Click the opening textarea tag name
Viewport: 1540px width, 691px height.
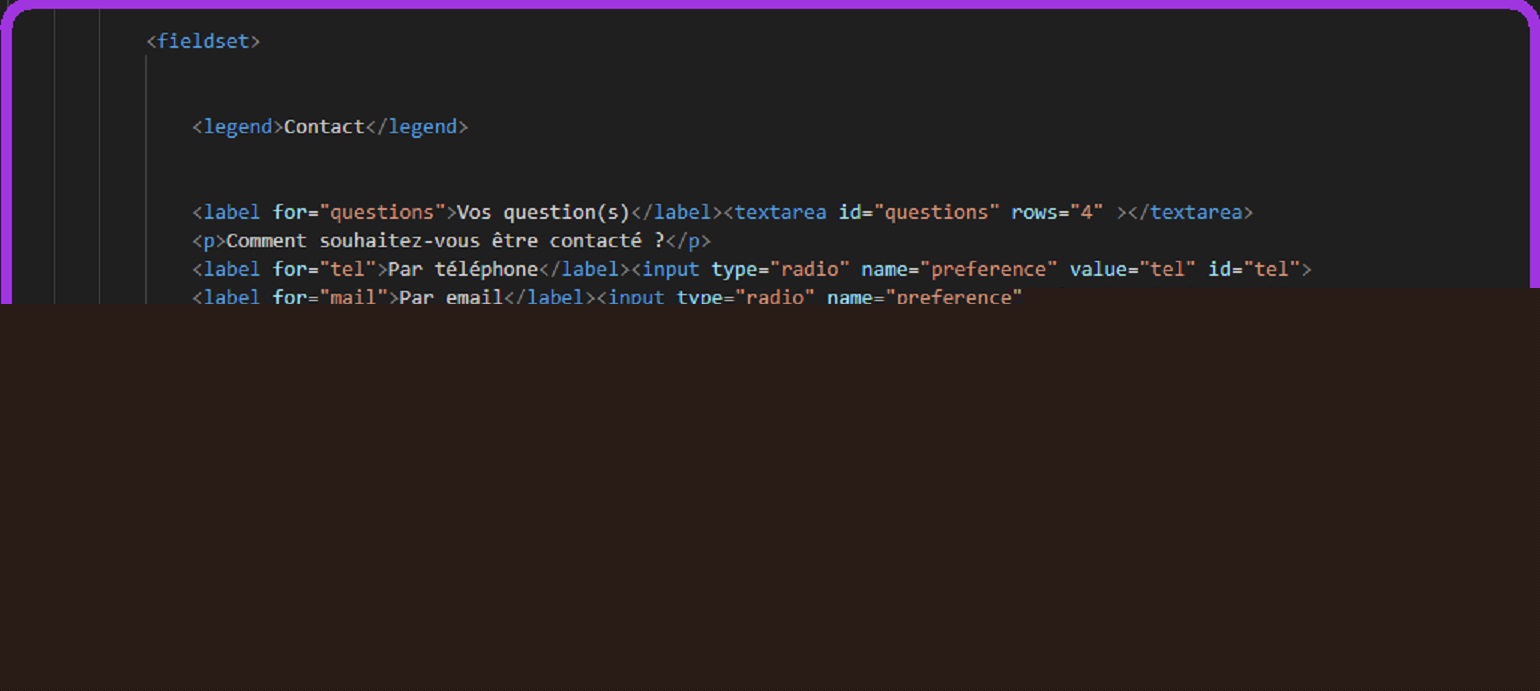(x=780, y=212)
